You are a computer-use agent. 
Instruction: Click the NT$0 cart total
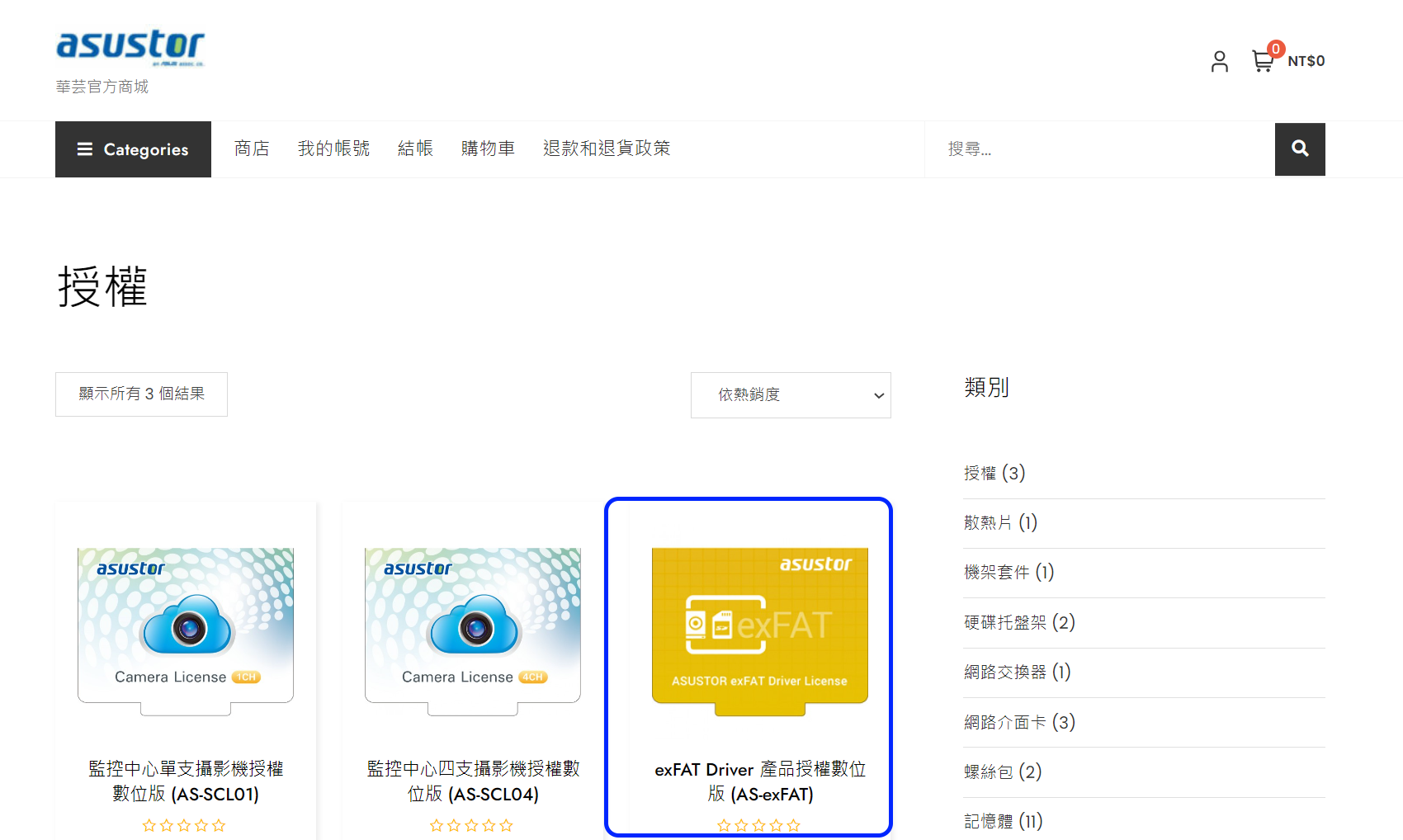(1306, 61)
